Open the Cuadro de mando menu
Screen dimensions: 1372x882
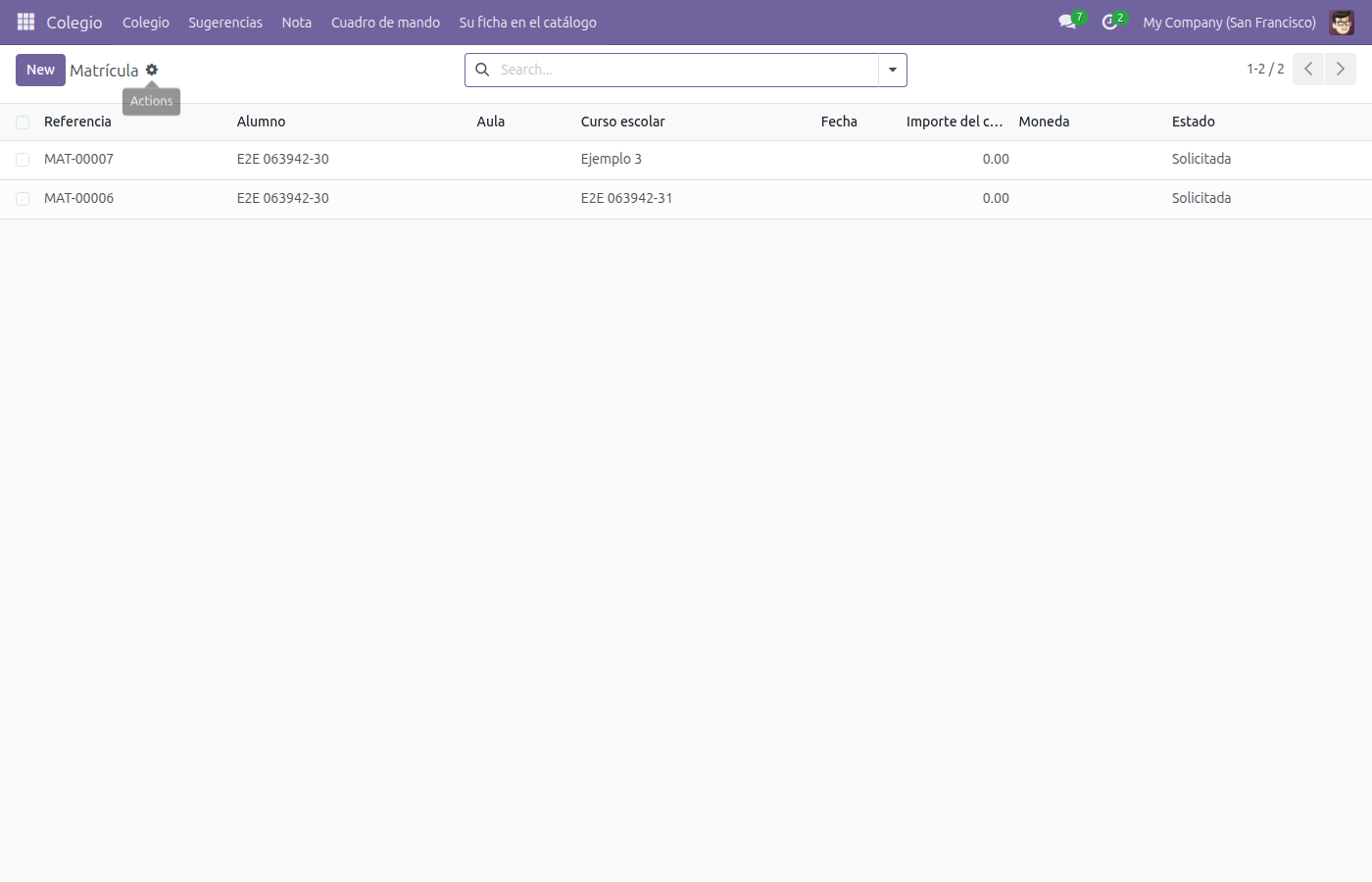pos(385,22)
